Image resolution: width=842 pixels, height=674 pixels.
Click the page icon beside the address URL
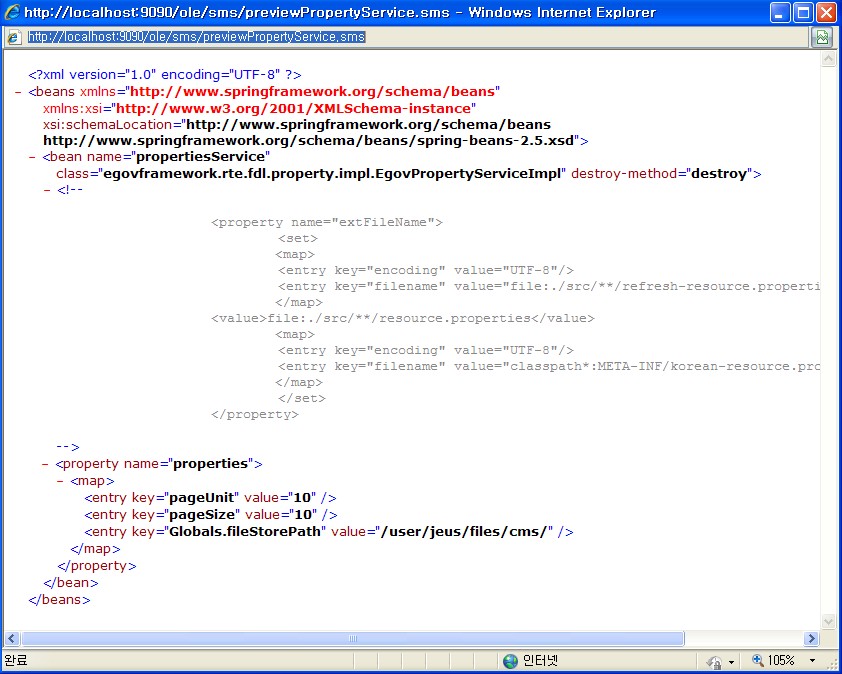pyautogui.click(x=13, y=37)
